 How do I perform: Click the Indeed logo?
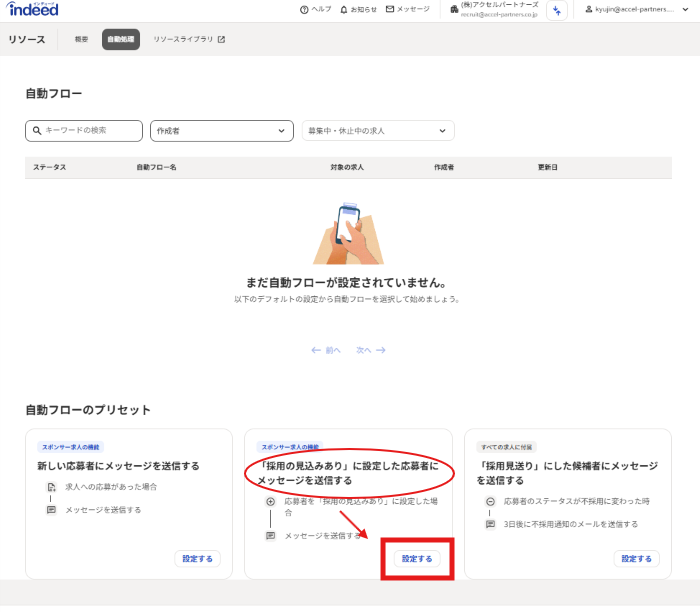pyautogui.click(x=33, y=10)
